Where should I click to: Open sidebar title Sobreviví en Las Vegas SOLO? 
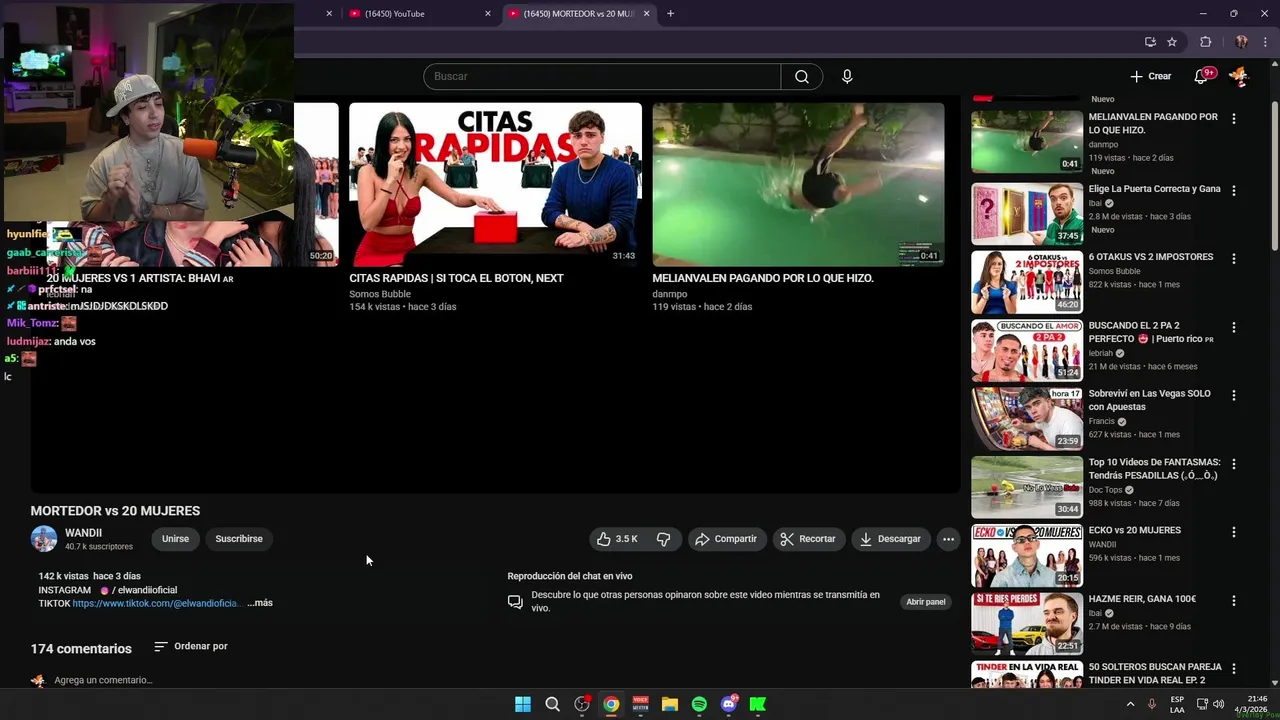pyautogui.click(x=1150, y=400)
